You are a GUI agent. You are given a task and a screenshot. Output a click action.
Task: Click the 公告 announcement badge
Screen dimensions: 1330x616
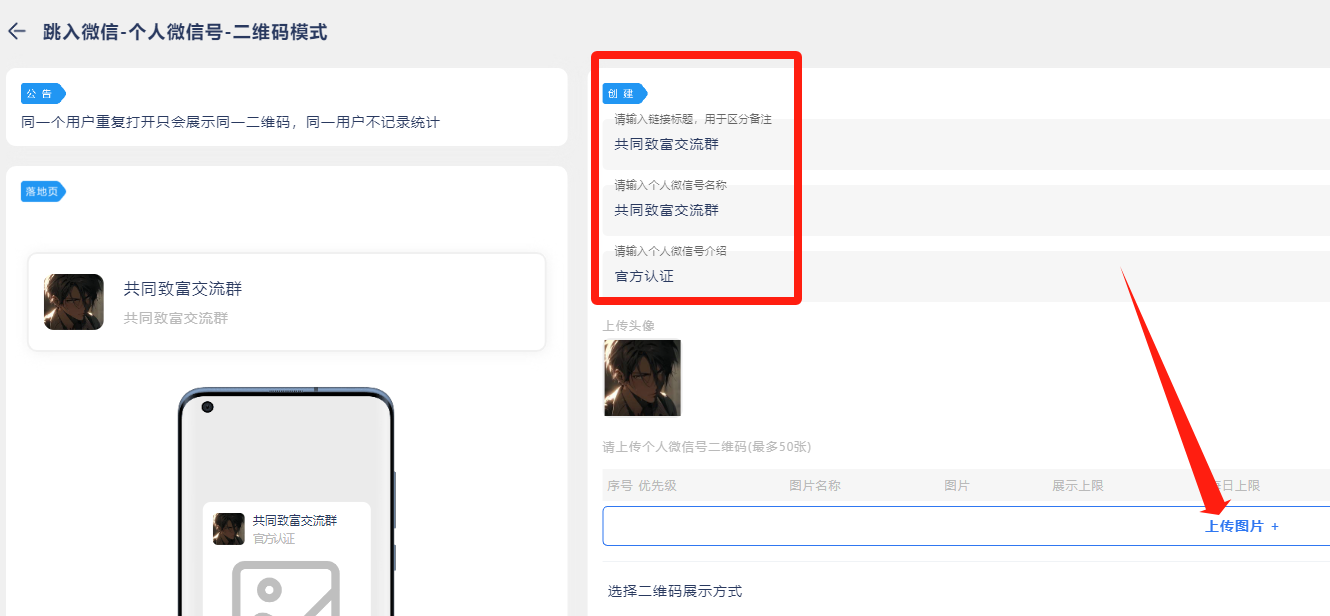(42, 92)
